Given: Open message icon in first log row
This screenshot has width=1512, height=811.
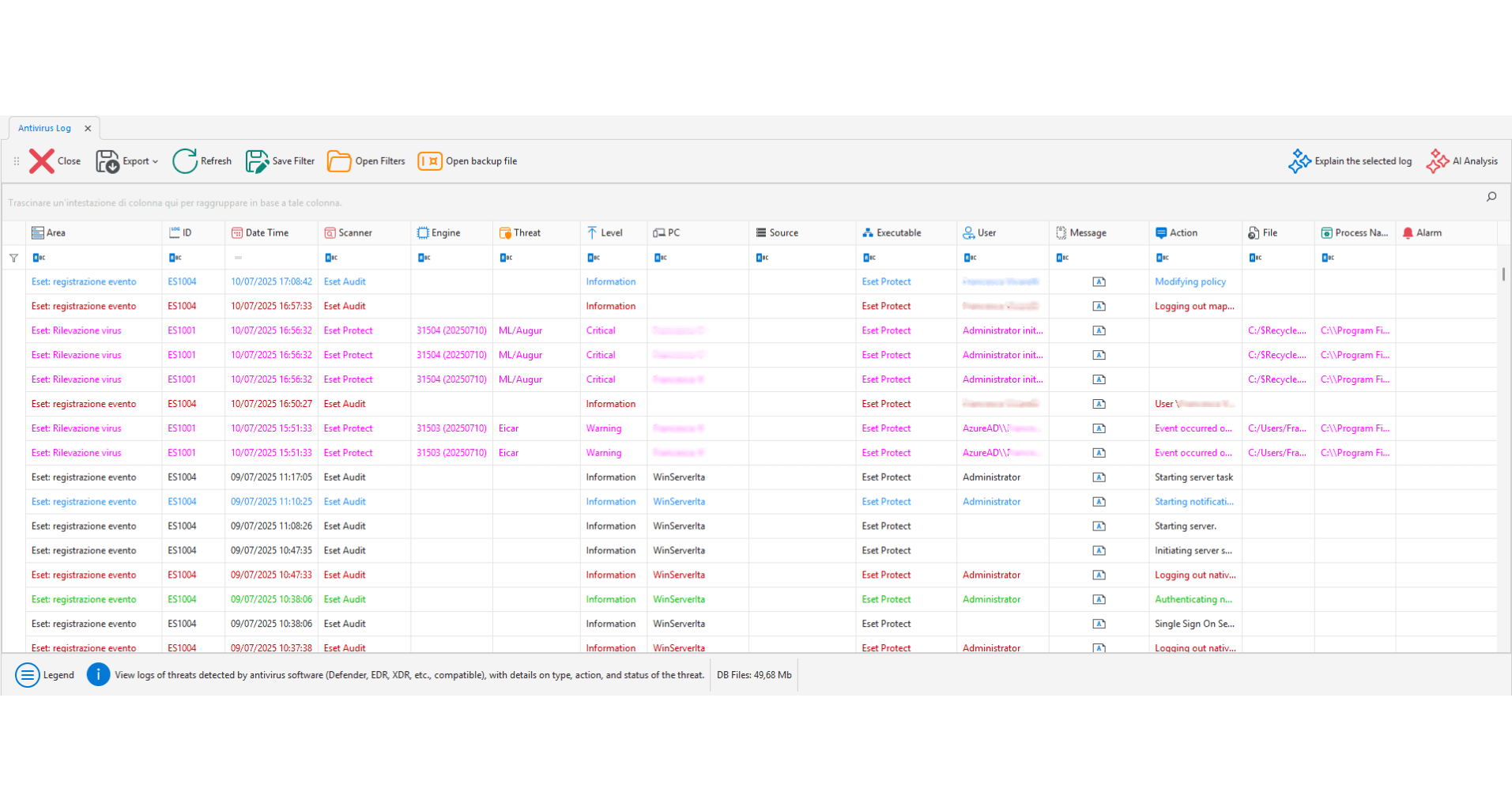Looking at the screenshot, I should point(1099,282).
